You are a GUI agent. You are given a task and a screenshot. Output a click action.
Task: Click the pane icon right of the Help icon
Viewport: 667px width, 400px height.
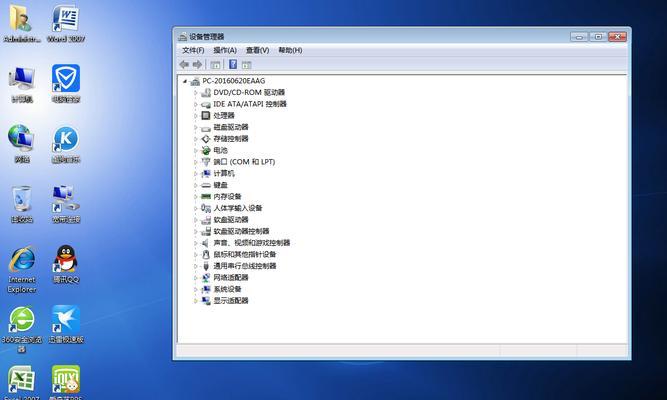[247, 65]
